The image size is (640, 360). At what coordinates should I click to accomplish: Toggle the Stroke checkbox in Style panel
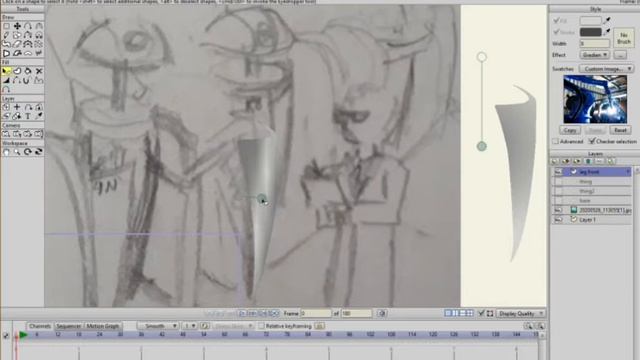(x=556, y=31)
